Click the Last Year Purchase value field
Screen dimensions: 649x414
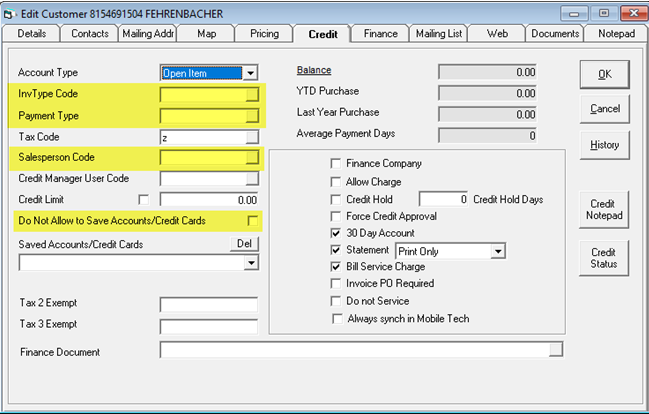[x=488, y=115]
